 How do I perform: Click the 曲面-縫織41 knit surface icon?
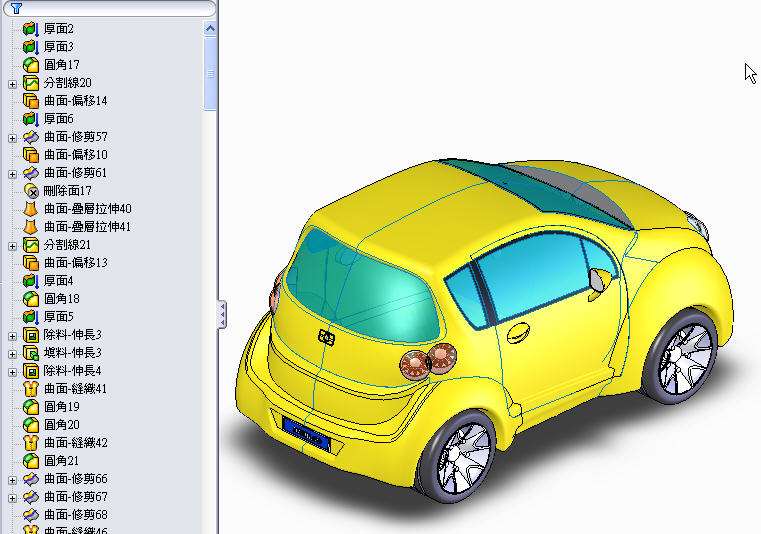(x=31, y=389)
